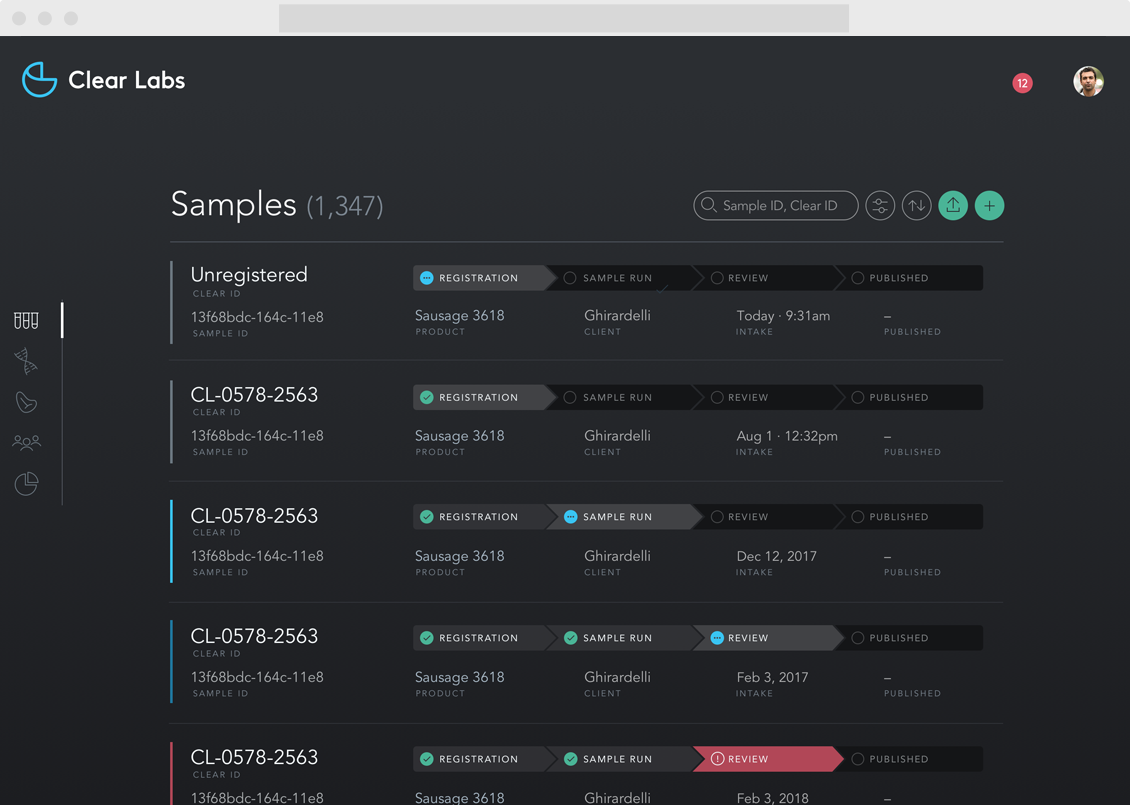Click the Dec 12, 2017 intake date

tap(776, 556)
